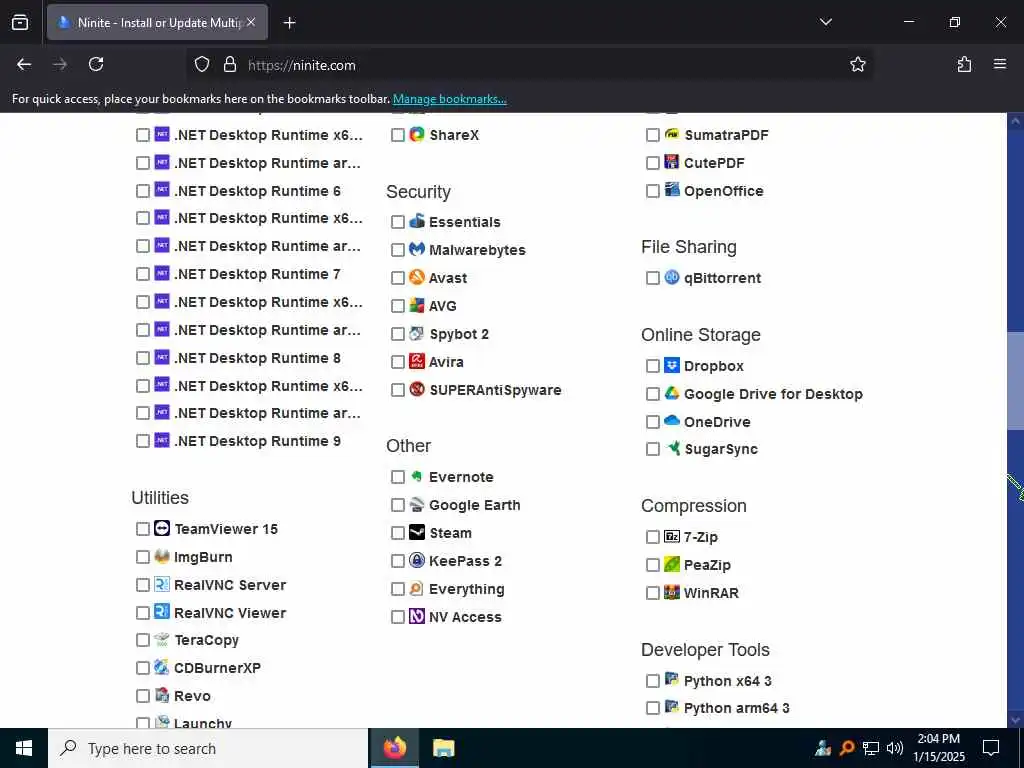Screen dimensions: 1024x768
Task: Click the Revo label
Action: click(192, 696)
